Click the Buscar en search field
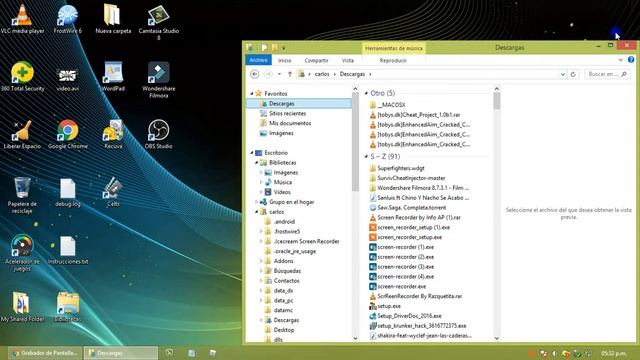640x360 pixels. tap(607, 74)
